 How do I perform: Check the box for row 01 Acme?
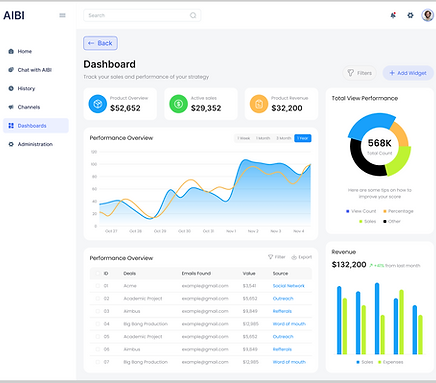98,286
